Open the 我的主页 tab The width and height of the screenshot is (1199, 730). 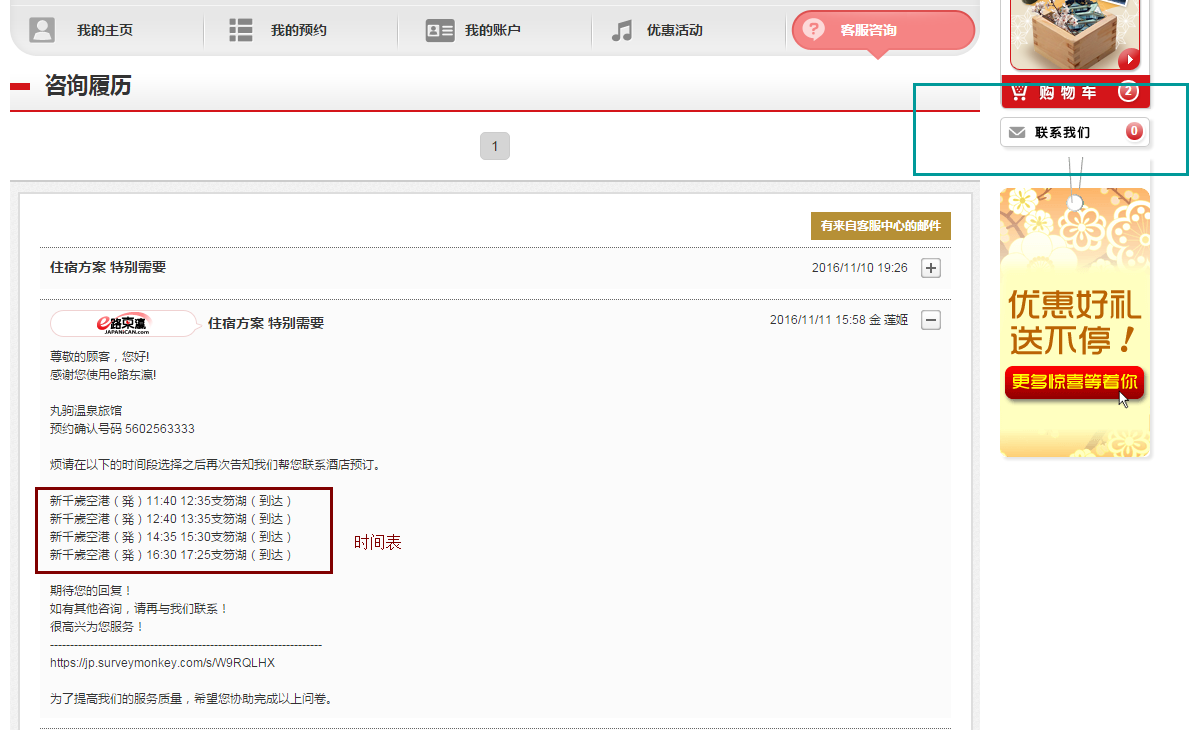pyautogui.click(x=107, y=31)
